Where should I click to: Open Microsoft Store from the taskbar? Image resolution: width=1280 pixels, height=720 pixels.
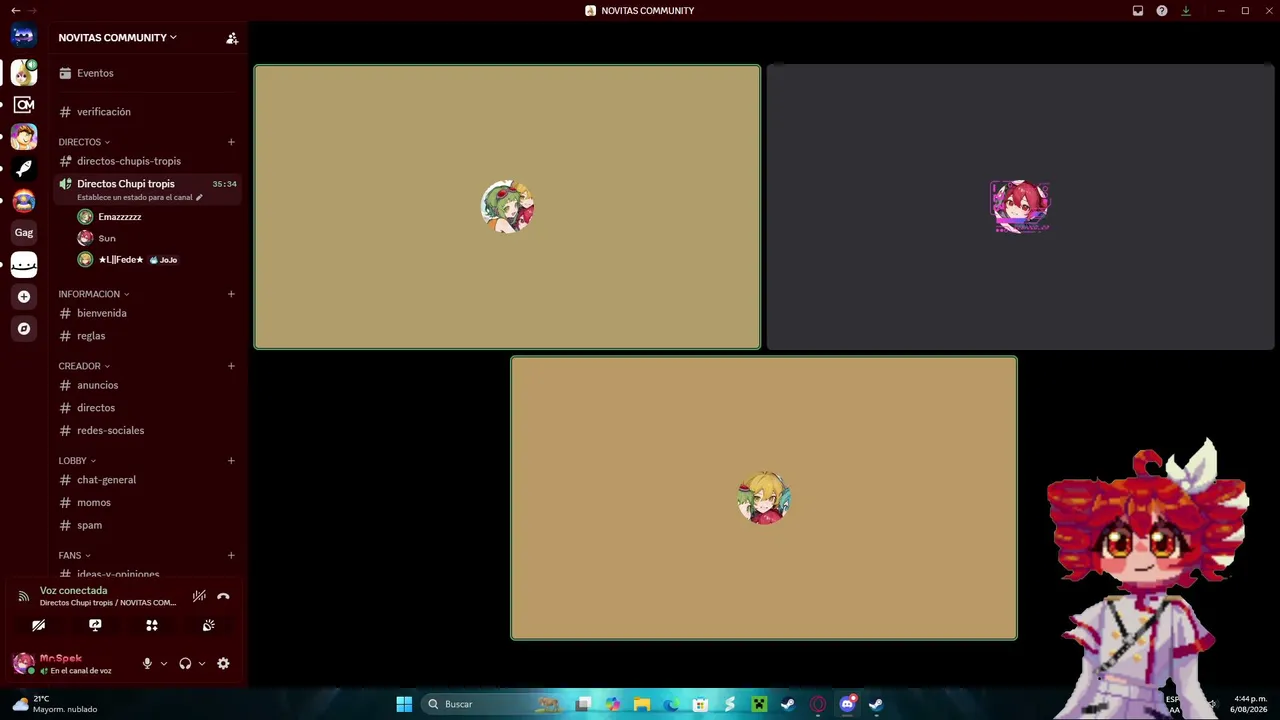700,704
